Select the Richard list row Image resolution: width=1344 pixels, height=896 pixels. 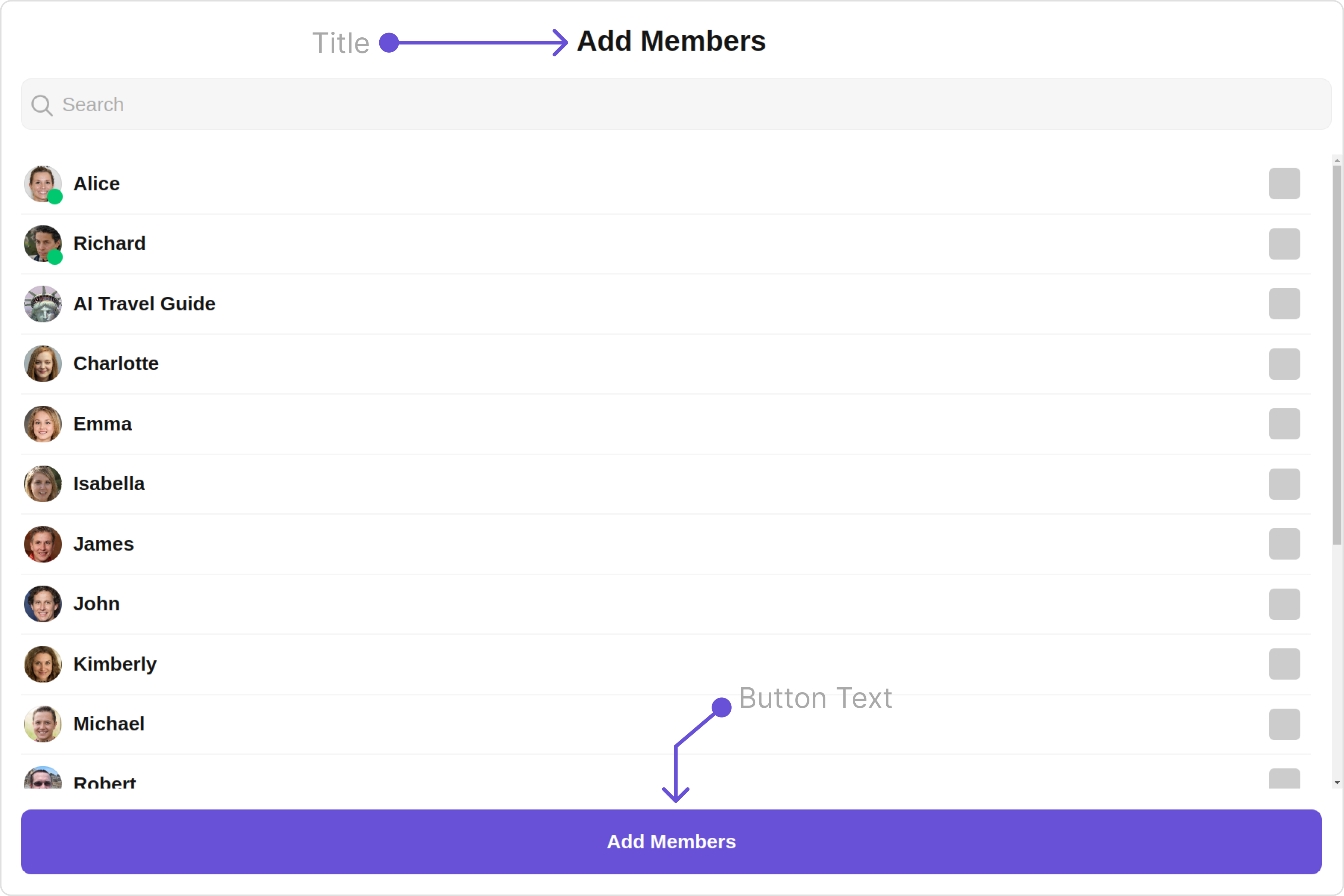(666, 244)
